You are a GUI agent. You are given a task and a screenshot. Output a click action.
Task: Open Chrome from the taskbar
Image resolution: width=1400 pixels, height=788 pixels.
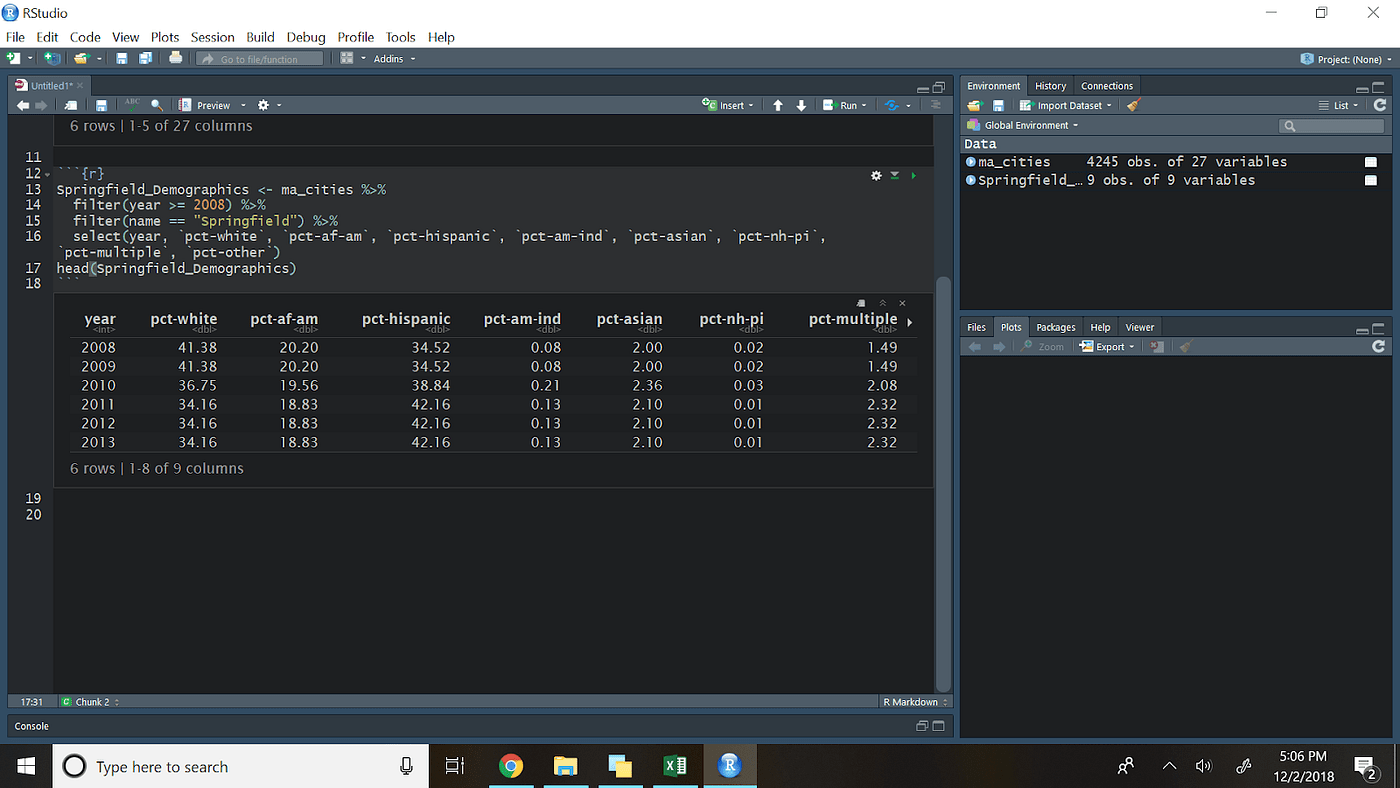point(510,767)
